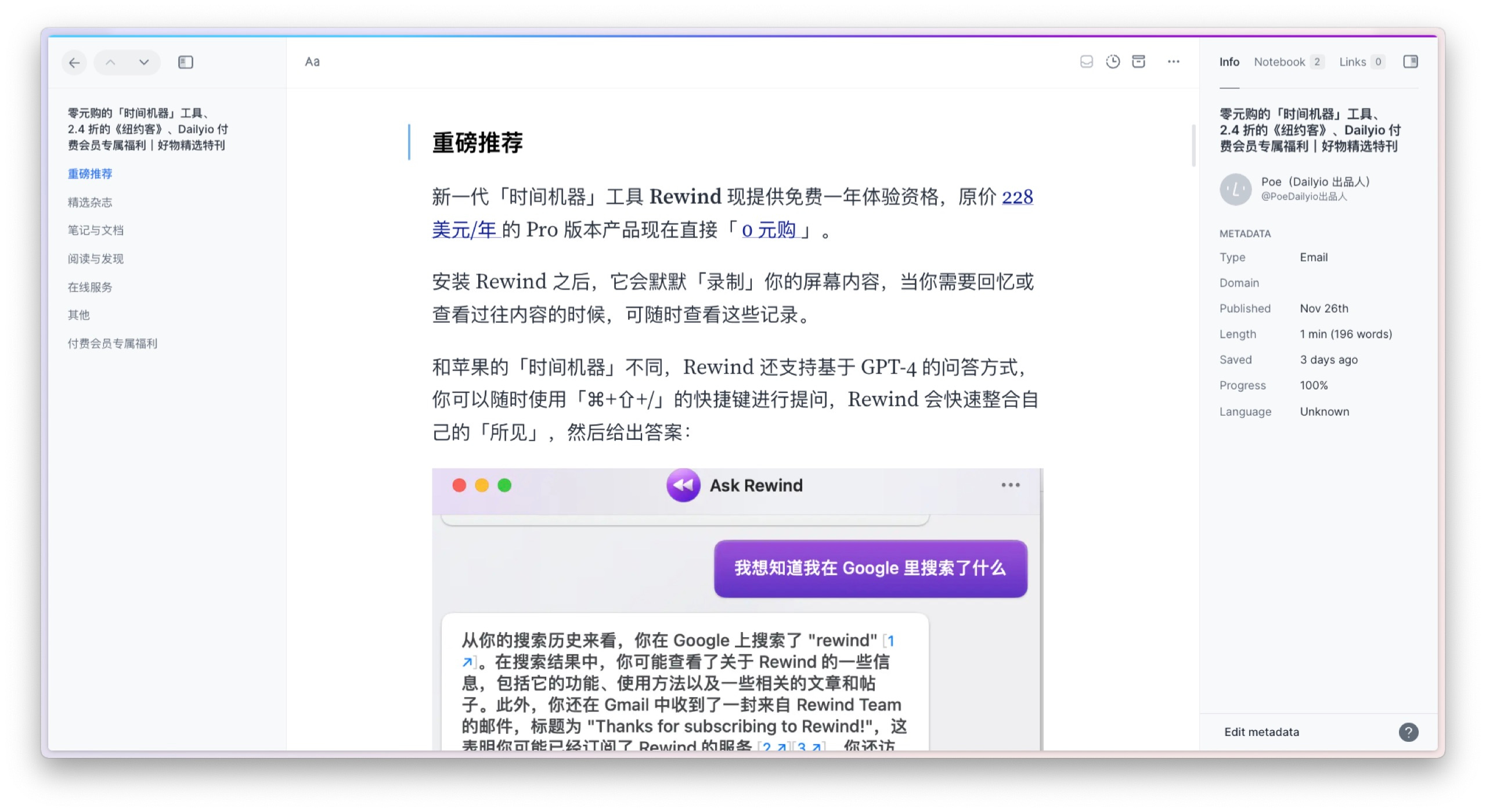Viewport: 1486px width, 812px height.
Task: Click the Edit metadata button
Action: [1261, 732]
